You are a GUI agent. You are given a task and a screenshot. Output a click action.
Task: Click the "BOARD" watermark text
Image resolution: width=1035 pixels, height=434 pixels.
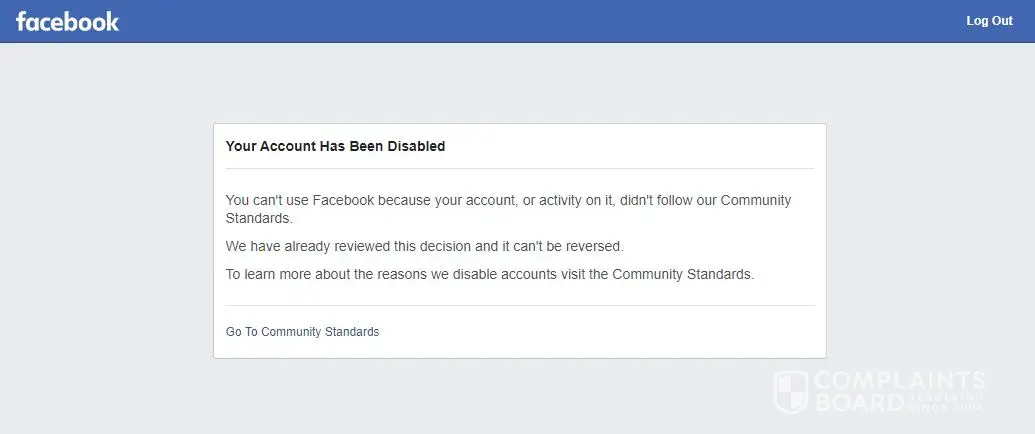point(856,401)
